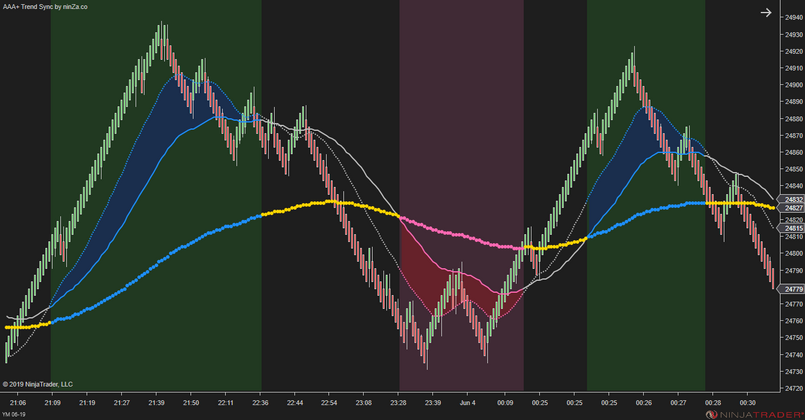Click the 23:28 time axis label
805x420 pixels.
[x=398, y=402]
